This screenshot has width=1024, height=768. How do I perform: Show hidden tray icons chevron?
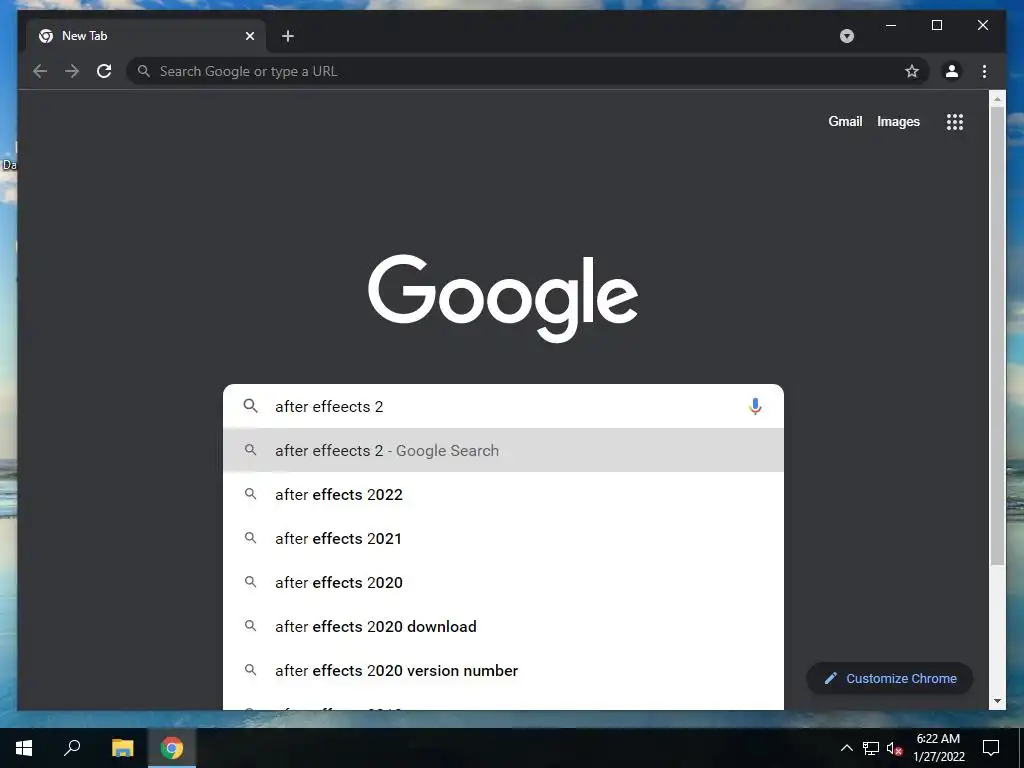tap(846, 748)
